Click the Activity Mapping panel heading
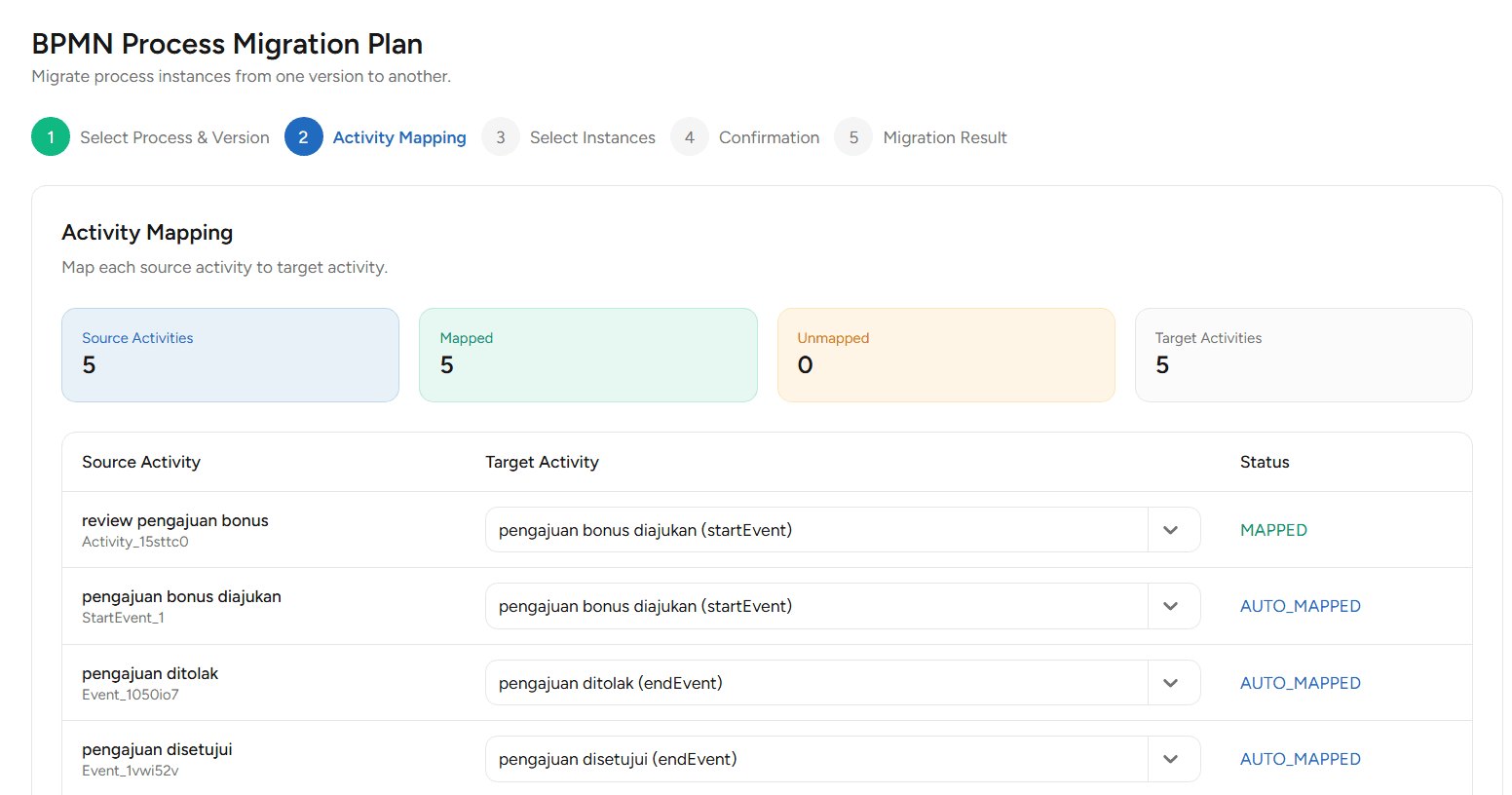Screen dimensions: 1512x795 [147, 232]
